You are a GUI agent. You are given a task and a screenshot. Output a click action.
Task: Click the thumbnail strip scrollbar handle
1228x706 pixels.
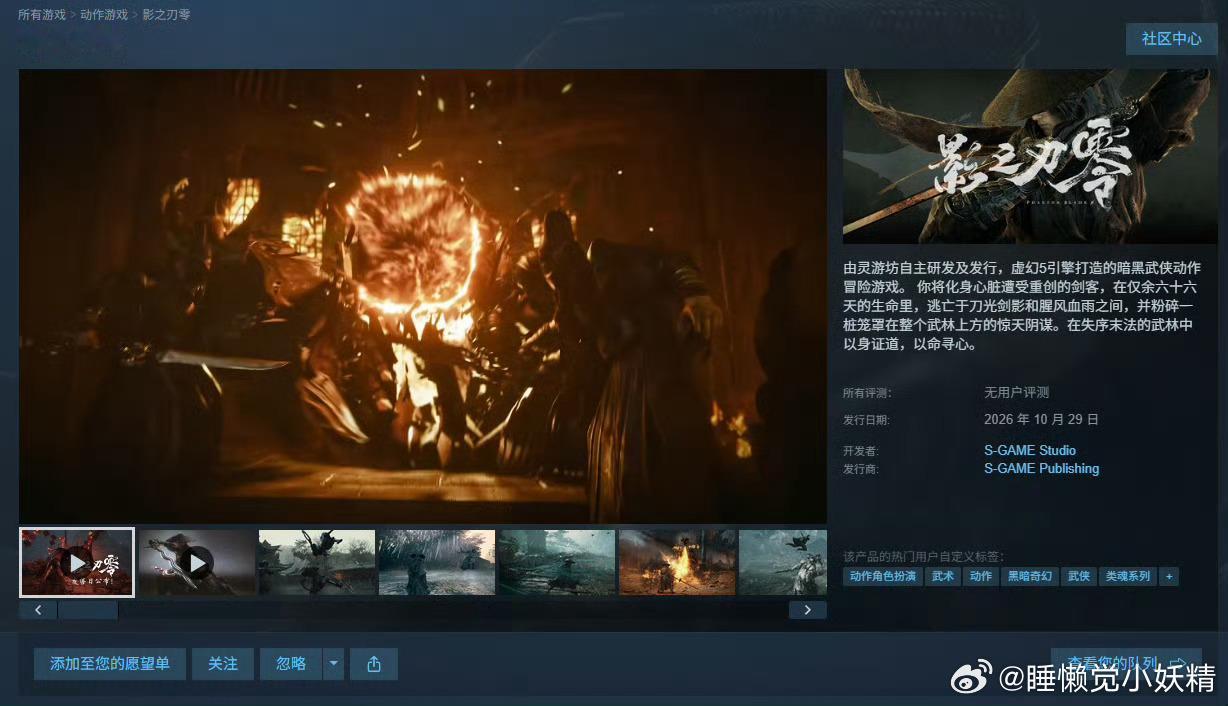point(88,610)
